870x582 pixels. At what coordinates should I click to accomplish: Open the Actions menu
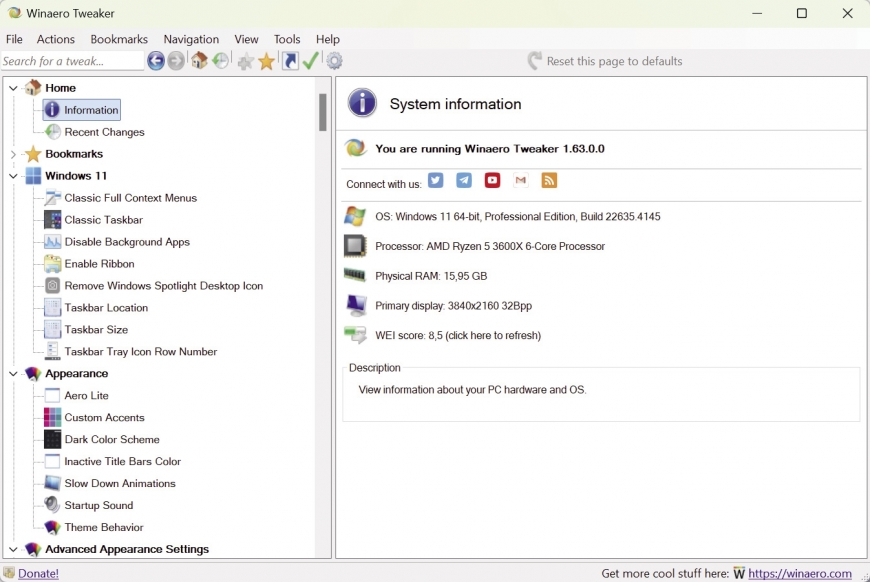(x=55, y=39)
